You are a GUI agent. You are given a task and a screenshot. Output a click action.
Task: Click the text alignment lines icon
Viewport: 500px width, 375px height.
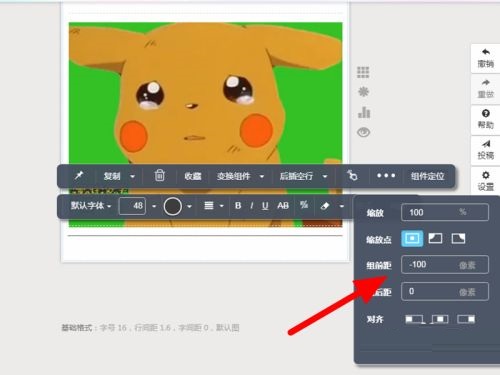(x=209, y=206)
